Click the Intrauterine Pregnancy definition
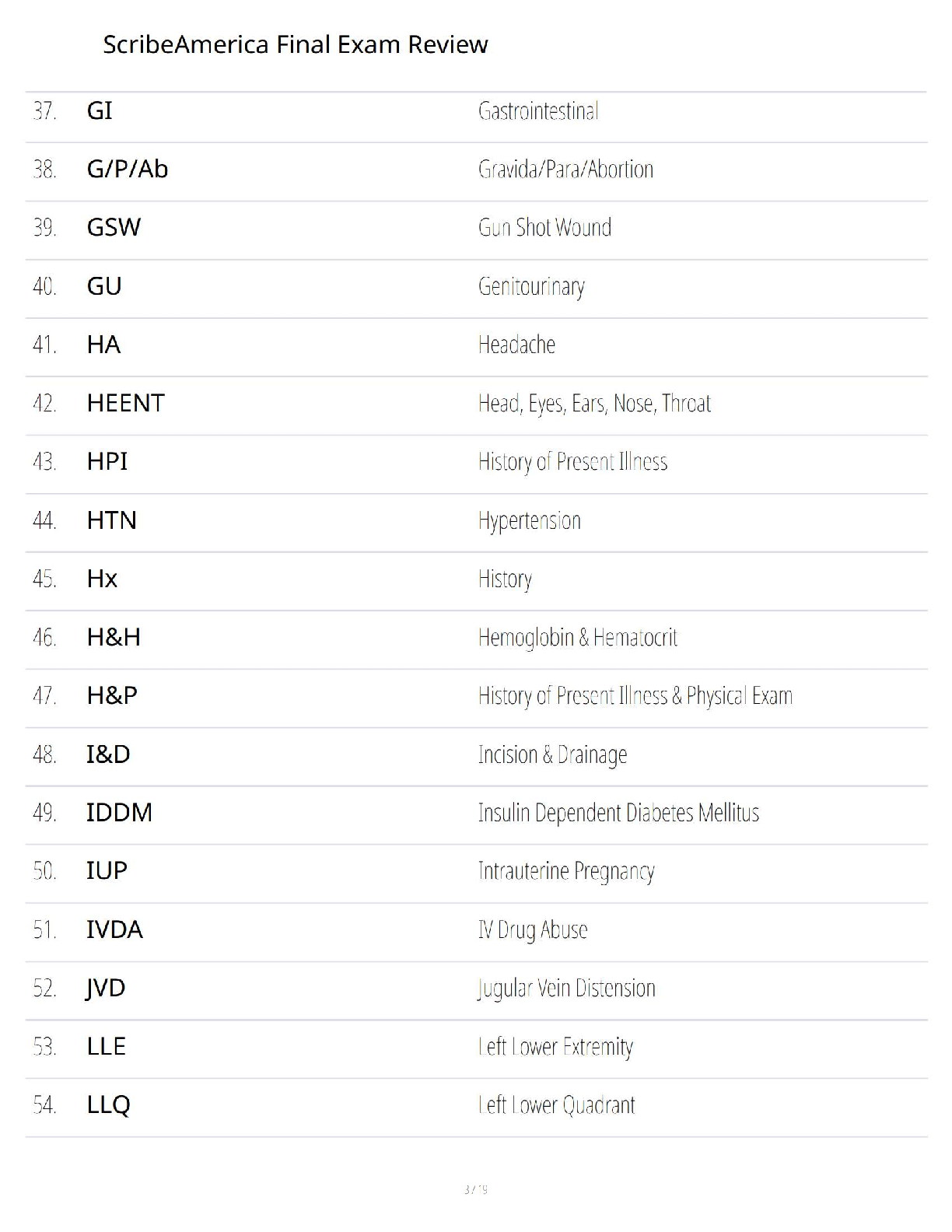 click(566, 871)
